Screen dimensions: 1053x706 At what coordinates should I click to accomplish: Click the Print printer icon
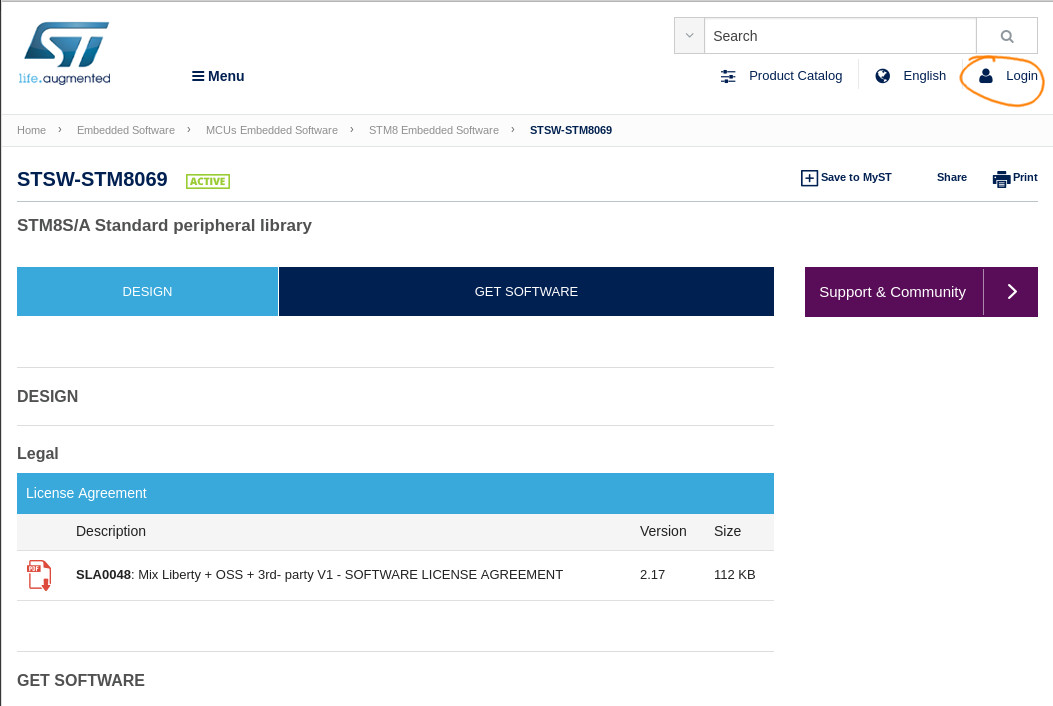coord(1001,178)
